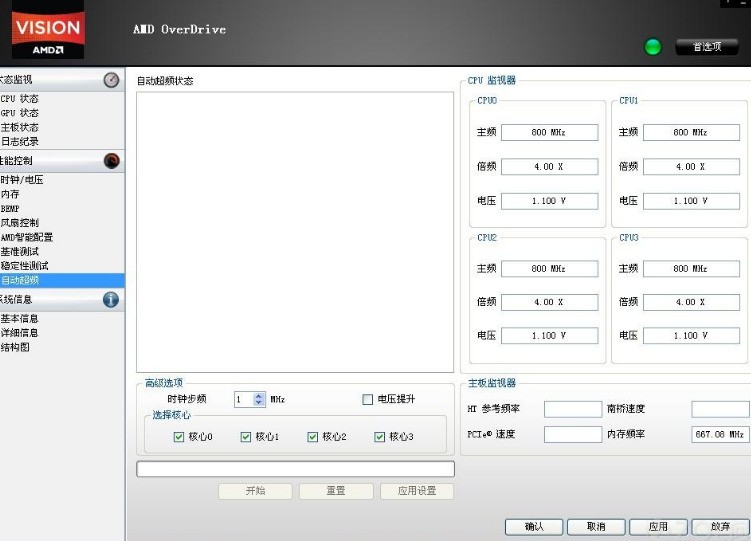This screenshot has height=541, width=751.
Task: Click the VISION AMD logo
Action: pyautogui.click(x=48, y=31)
